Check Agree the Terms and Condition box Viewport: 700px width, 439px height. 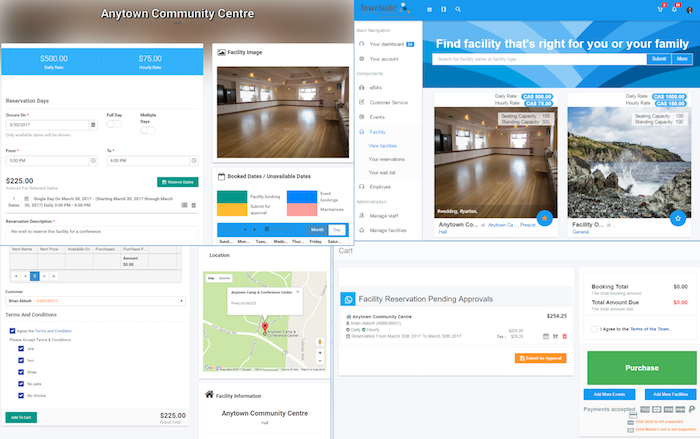[12, 331]
